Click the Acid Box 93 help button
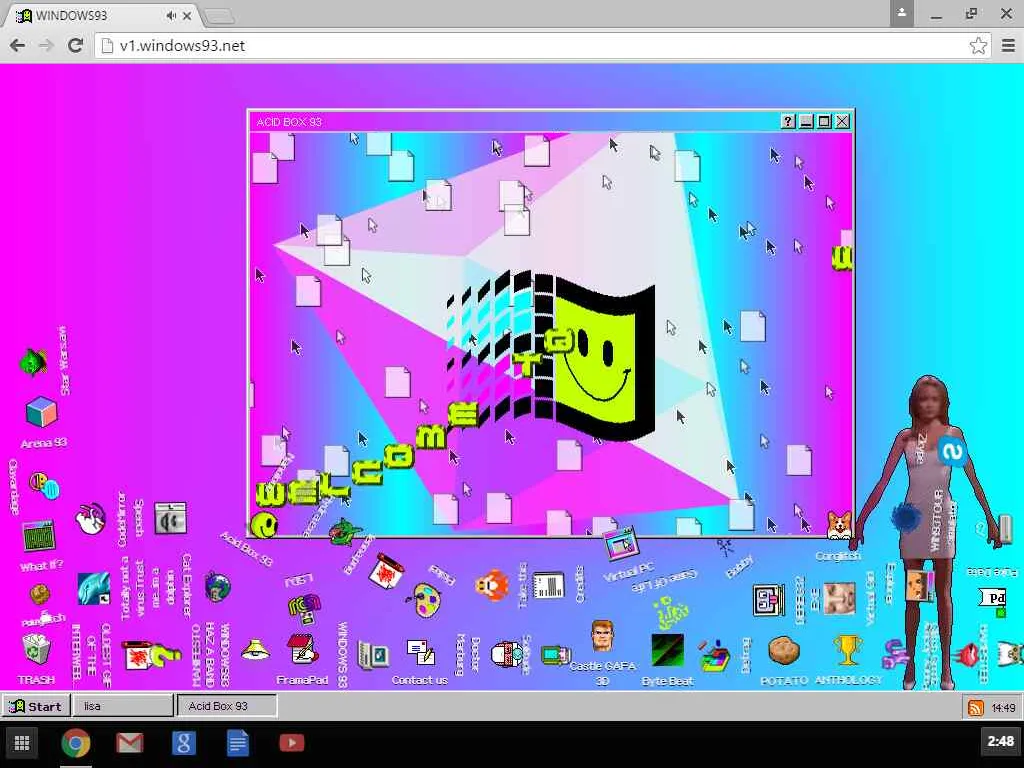Viewport: 1024px width, 768px height. (x=788, y=121)
